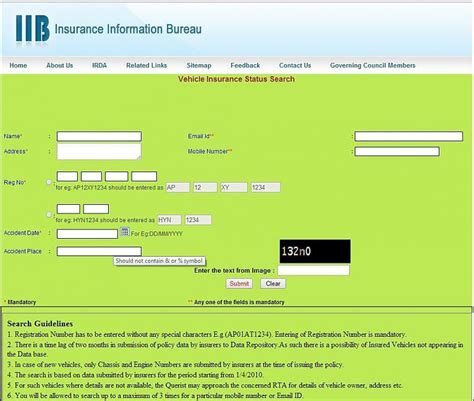Click example field showing HYN

tap(169, 220)
